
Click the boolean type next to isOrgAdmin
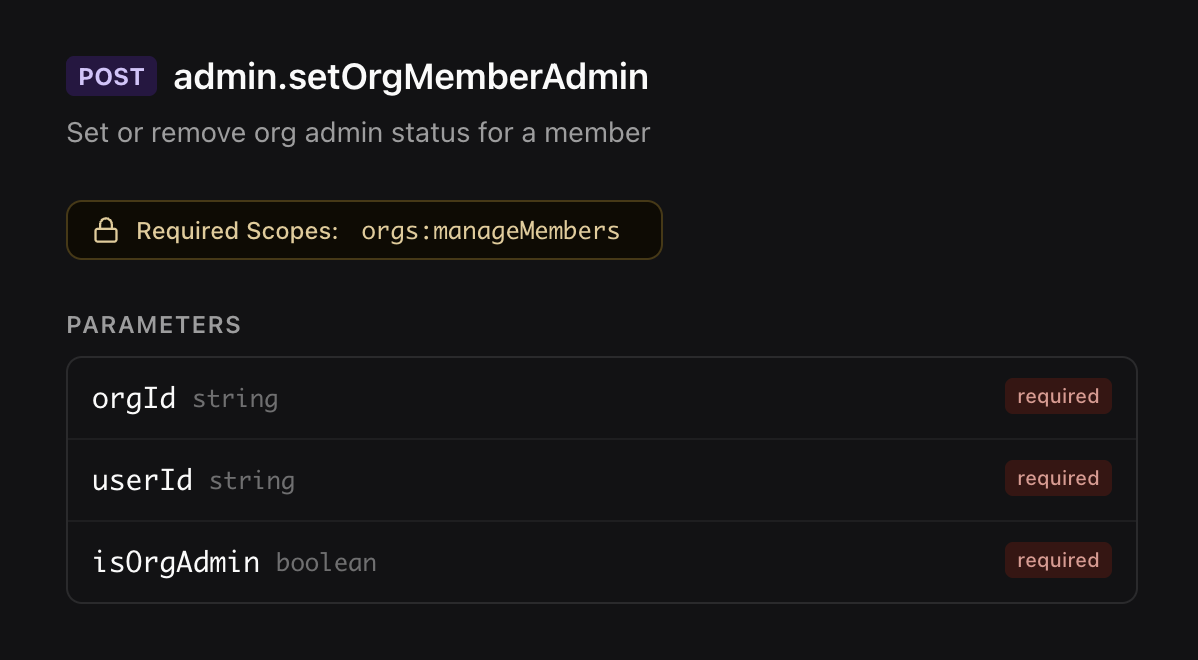(x=326, y=563)
